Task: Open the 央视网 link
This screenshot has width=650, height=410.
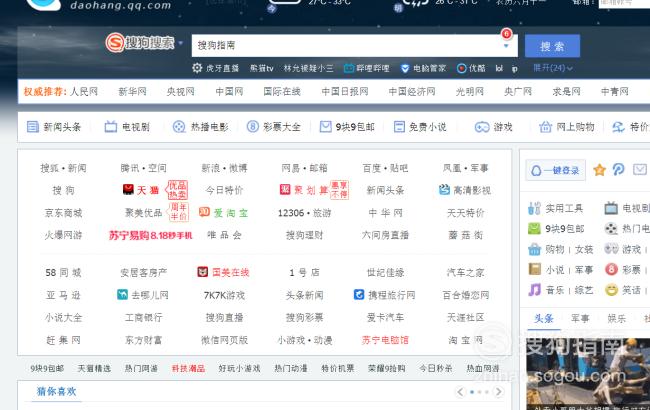Action: [180, 92]
